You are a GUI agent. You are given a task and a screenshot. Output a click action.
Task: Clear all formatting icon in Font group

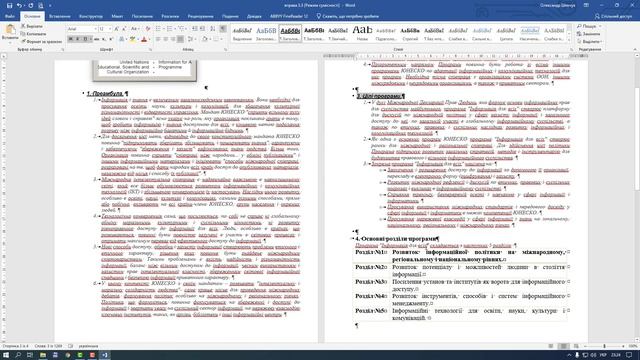click(x=148, y=29)
